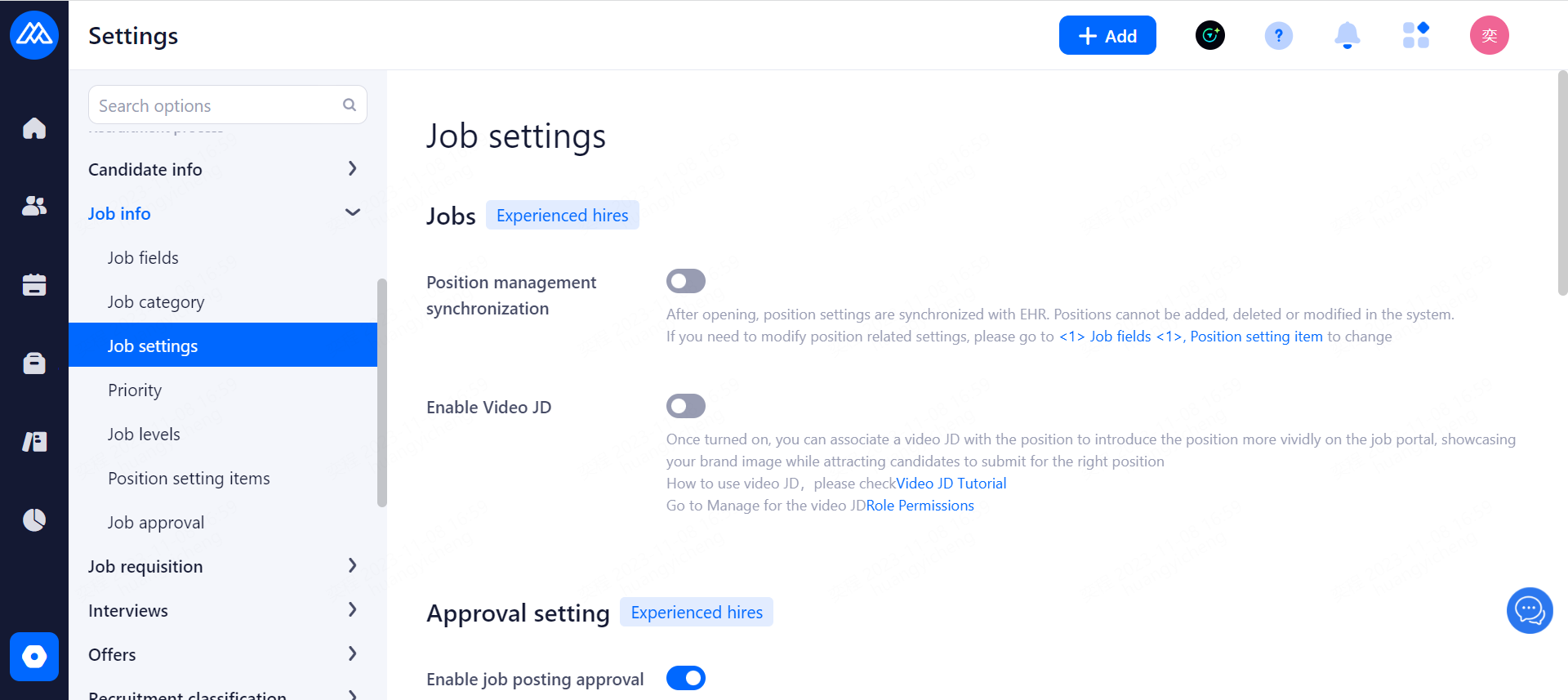The height and width of the screenshot is (700, 1568).
Task: Open the help question mark icon
Action: tap(1278, 36)
